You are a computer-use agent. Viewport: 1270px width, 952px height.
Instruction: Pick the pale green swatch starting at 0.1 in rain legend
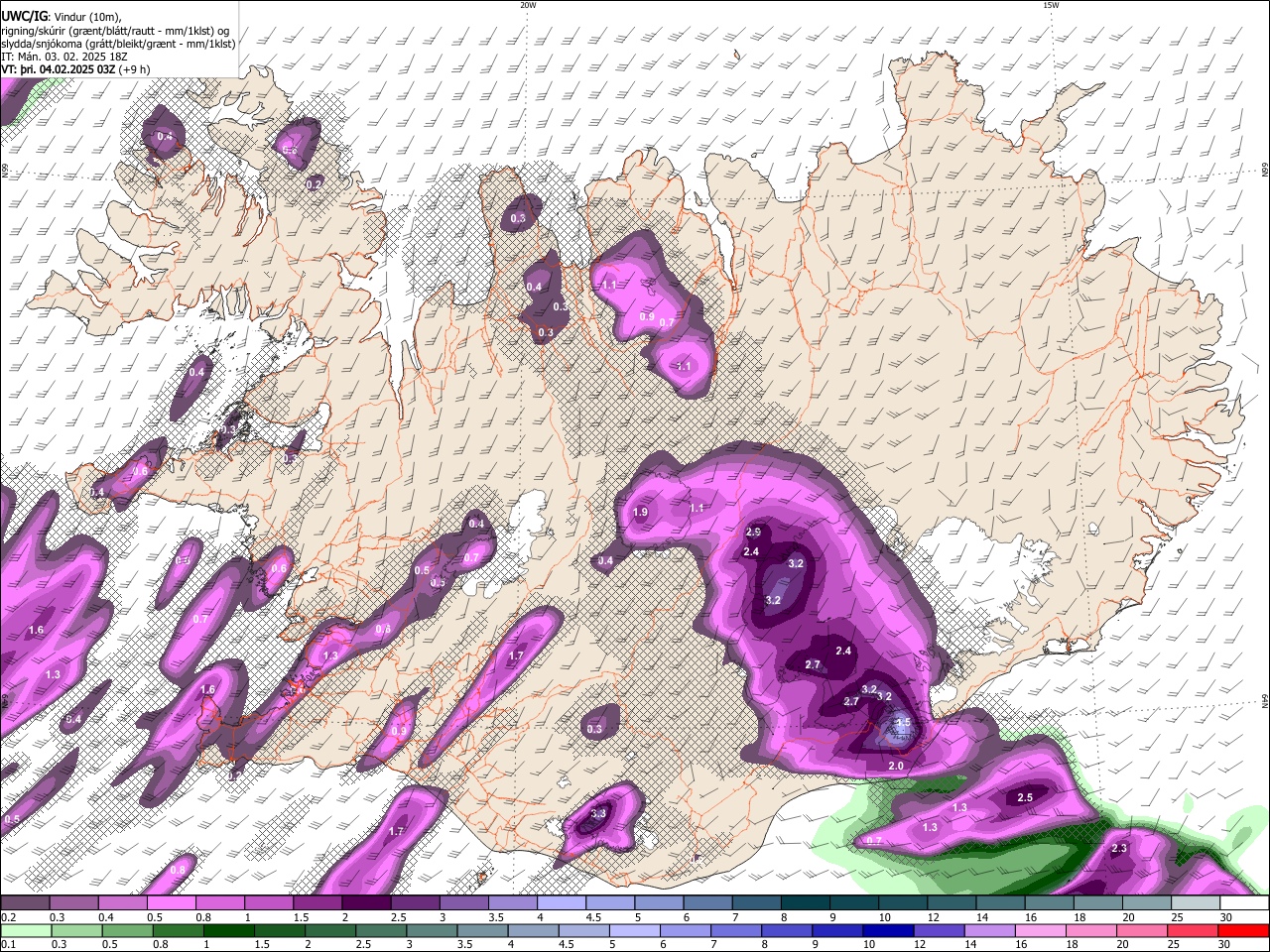(26, 930)
